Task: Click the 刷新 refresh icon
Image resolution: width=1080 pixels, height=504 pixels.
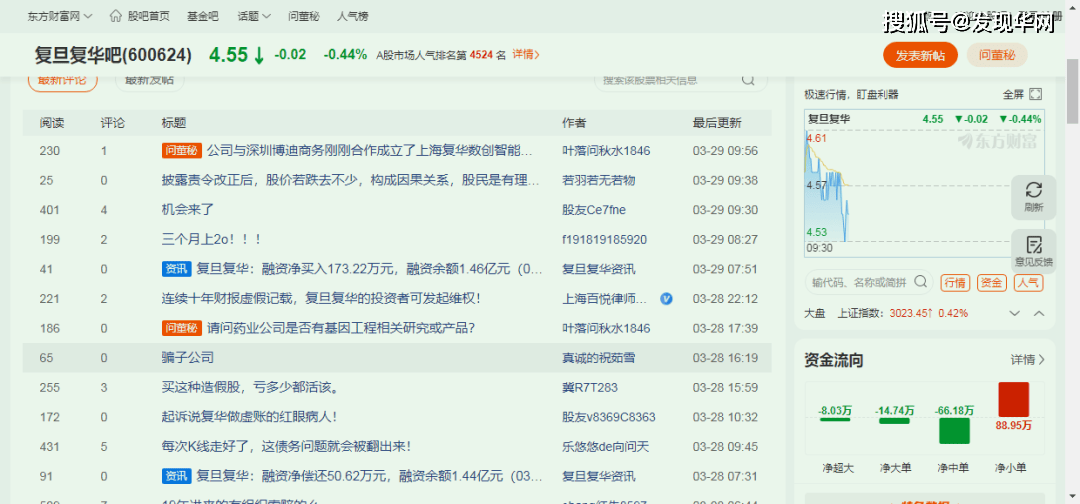Action: (x=1033, y=190)
